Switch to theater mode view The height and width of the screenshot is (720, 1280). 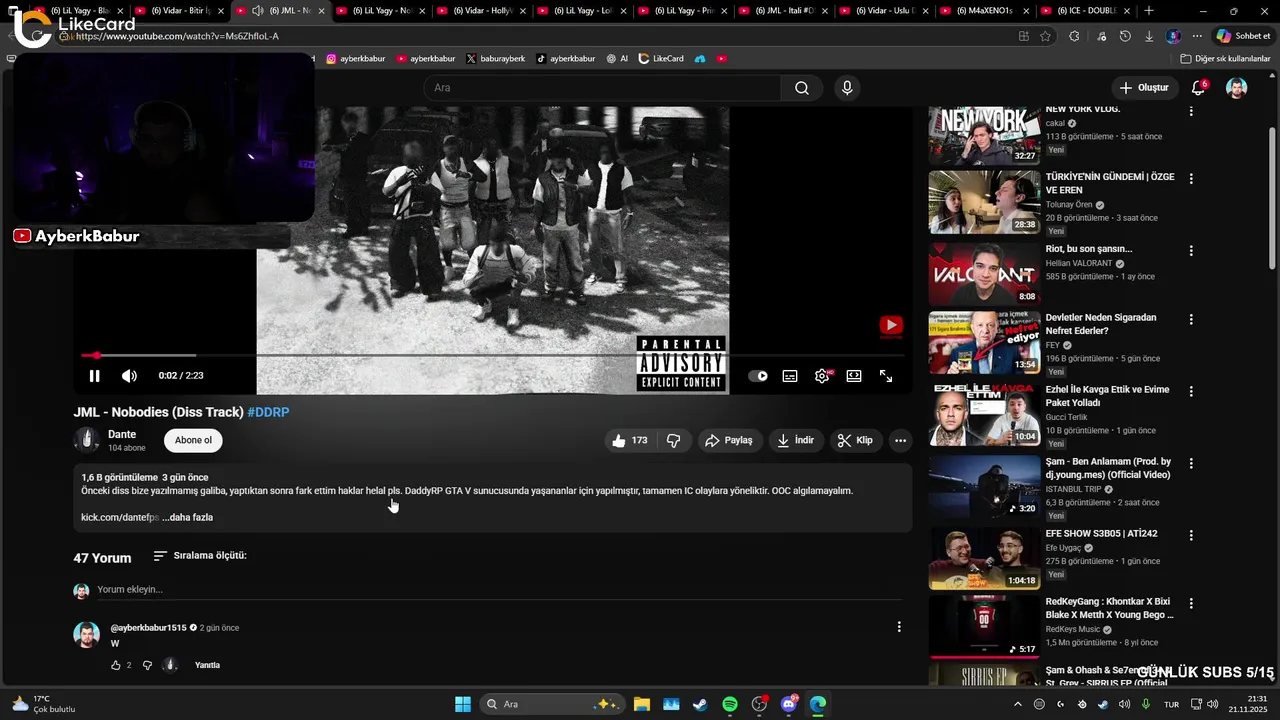click(854, 376)
